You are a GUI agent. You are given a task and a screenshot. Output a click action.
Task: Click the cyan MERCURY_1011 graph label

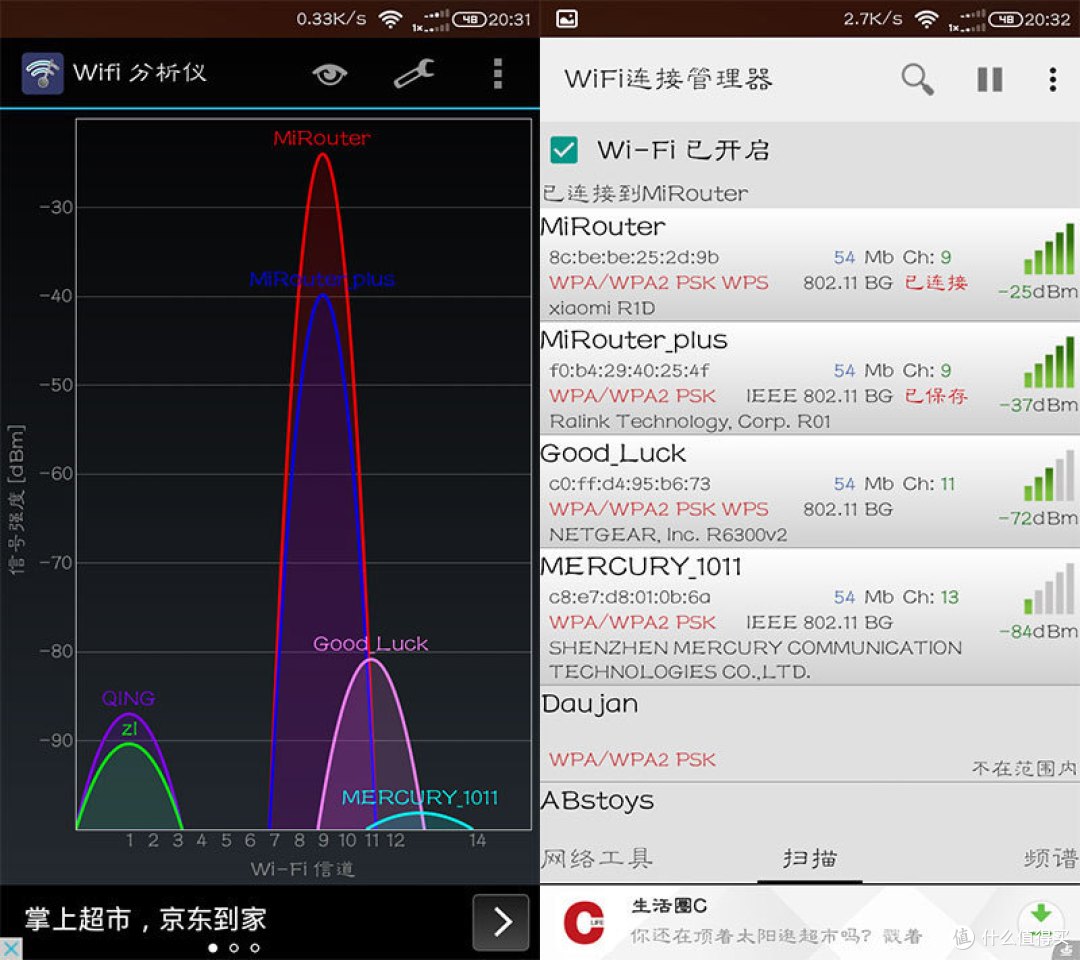(419, 797)
